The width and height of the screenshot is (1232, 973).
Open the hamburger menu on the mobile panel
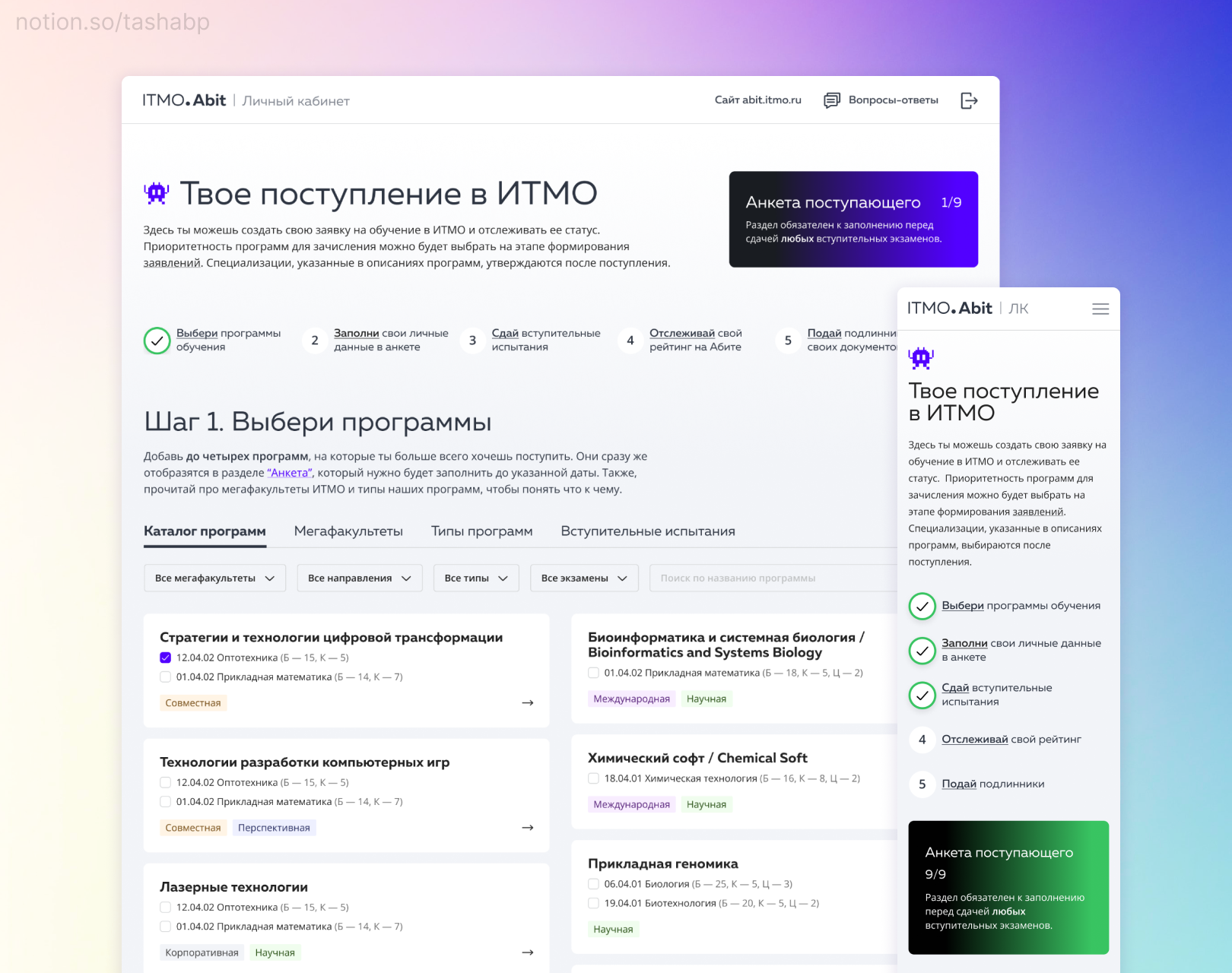click(1100, 309)
